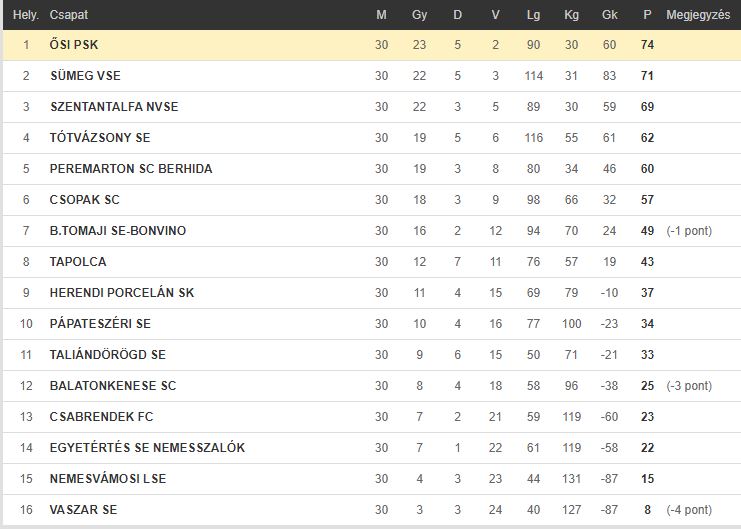This screenshot has width=741, height=529.
Task: Select PÁPATESZÉRI SE team row name
Action: click(100, 324)
